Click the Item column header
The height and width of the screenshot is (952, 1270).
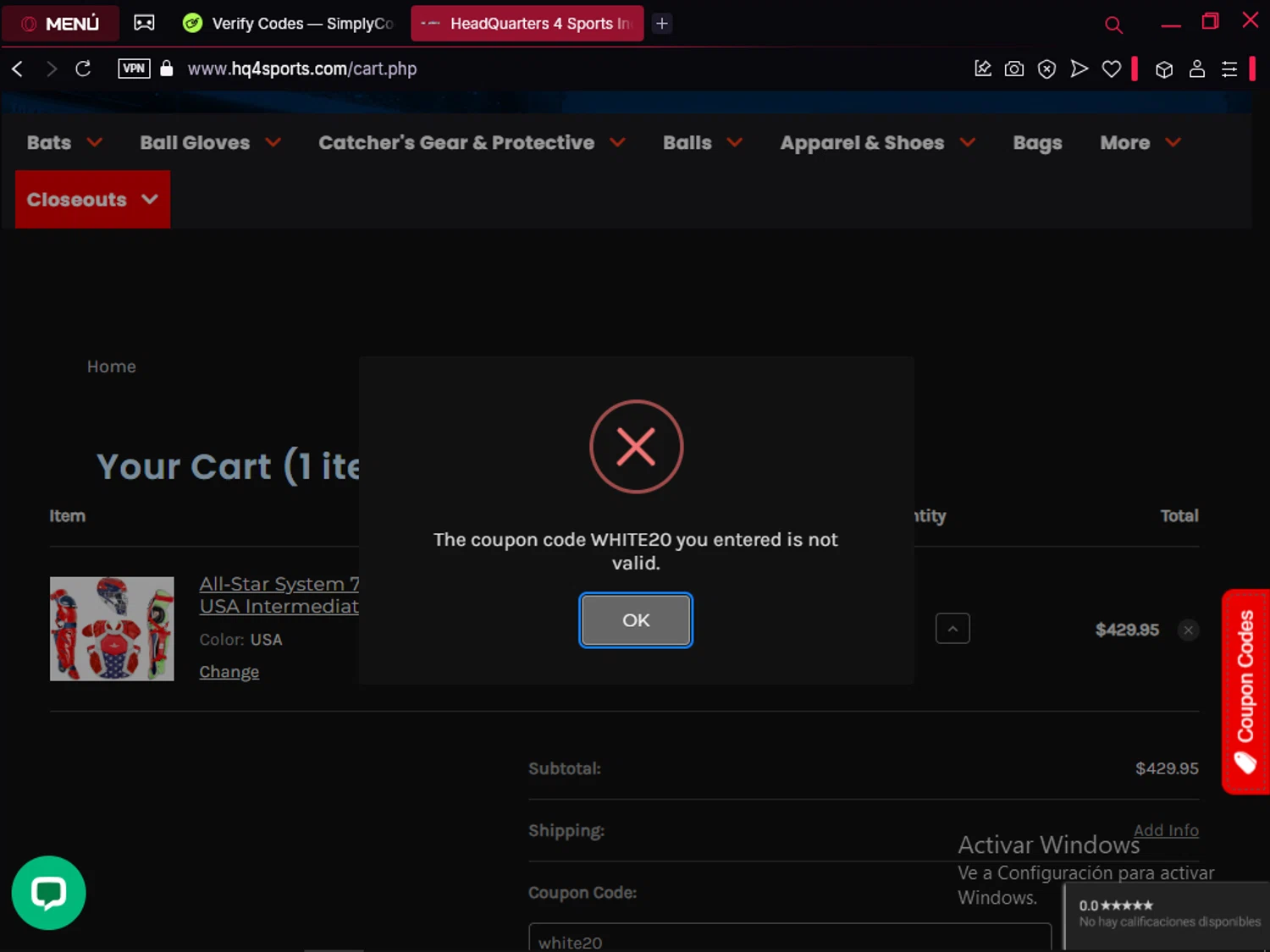[67, 515]
